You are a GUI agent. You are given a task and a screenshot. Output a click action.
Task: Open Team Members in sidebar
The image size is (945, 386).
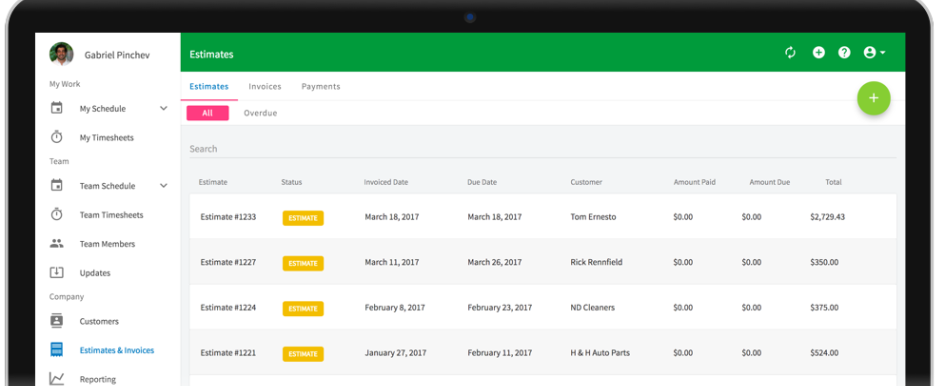(107, 244)
